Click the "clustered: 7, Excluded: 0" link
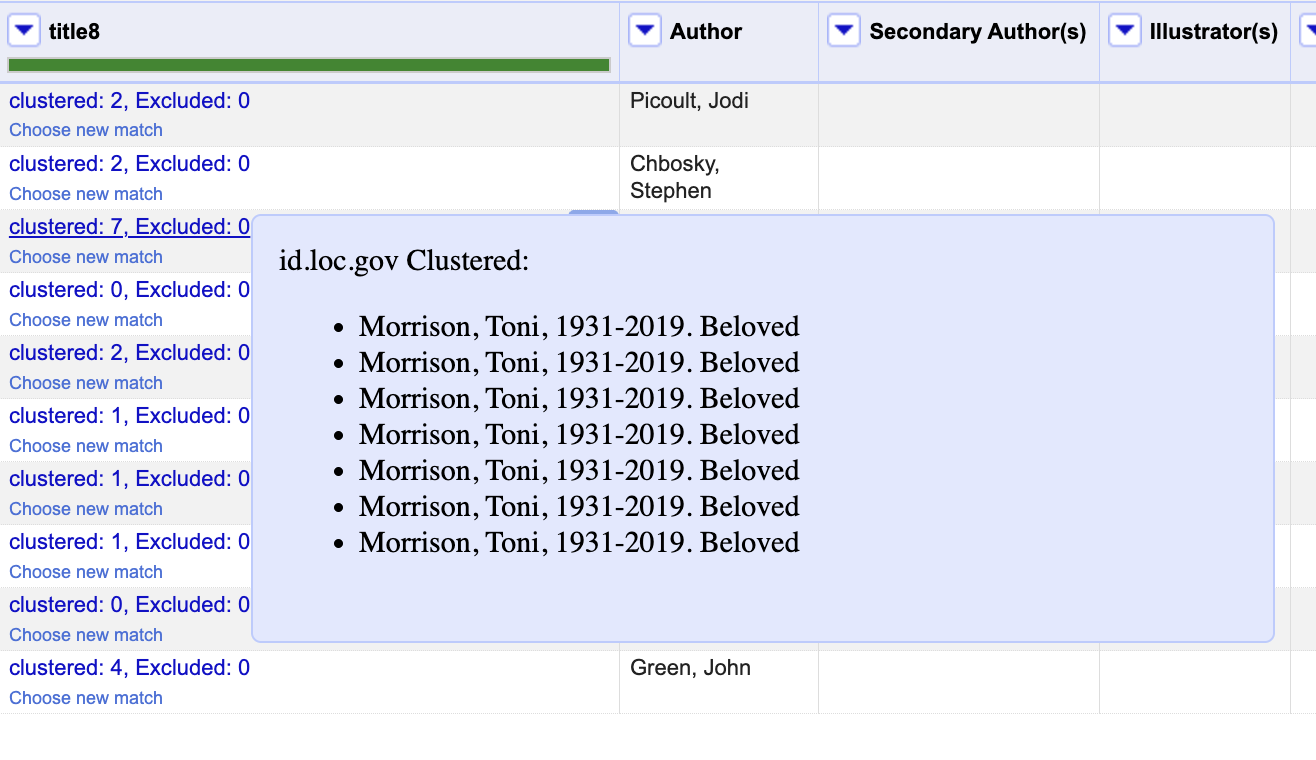The width and height of the screenshot is (1316, 760). [129, 227]
